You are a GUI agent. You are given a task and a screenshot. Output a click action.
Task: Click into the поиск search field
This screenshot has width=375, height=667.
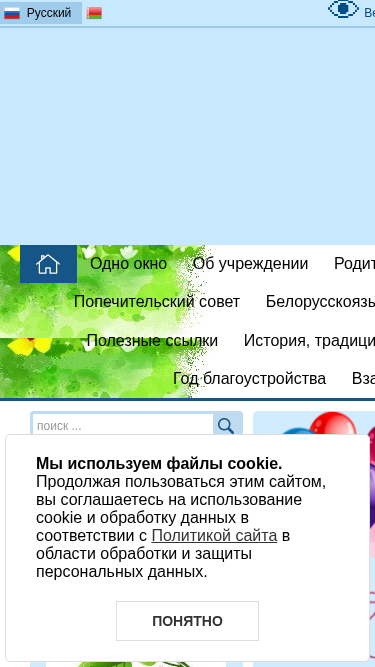click(123, 425)
